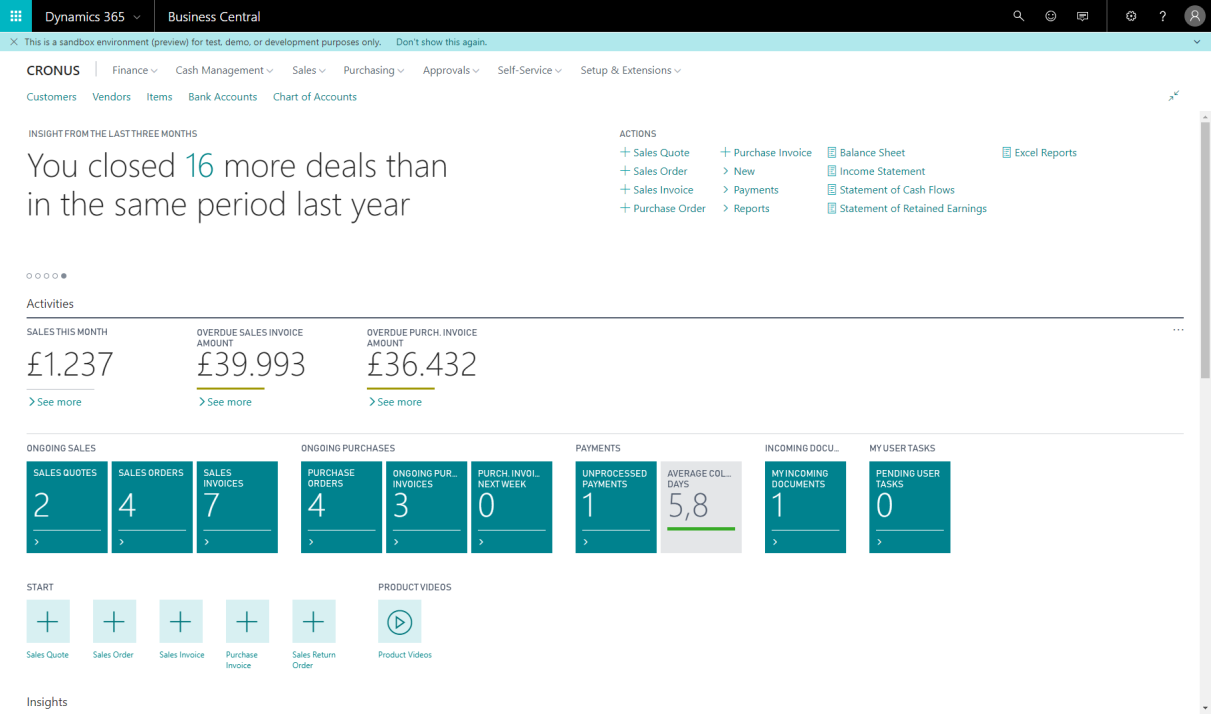The width and height of the screenshot is (1211, 714).
Task: Open the Sales Quotes cue tile
Action: [67, 507]
